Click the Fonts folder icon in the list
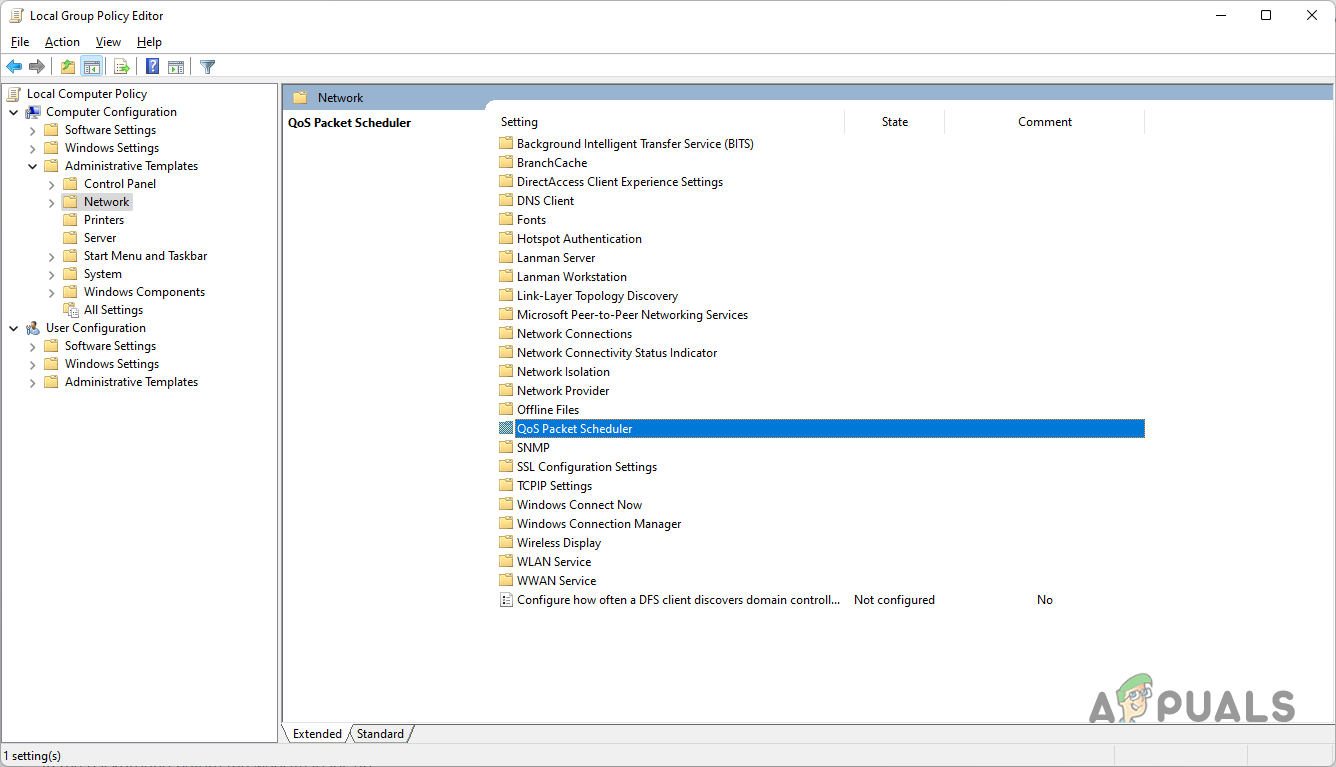 coord(506,220)
